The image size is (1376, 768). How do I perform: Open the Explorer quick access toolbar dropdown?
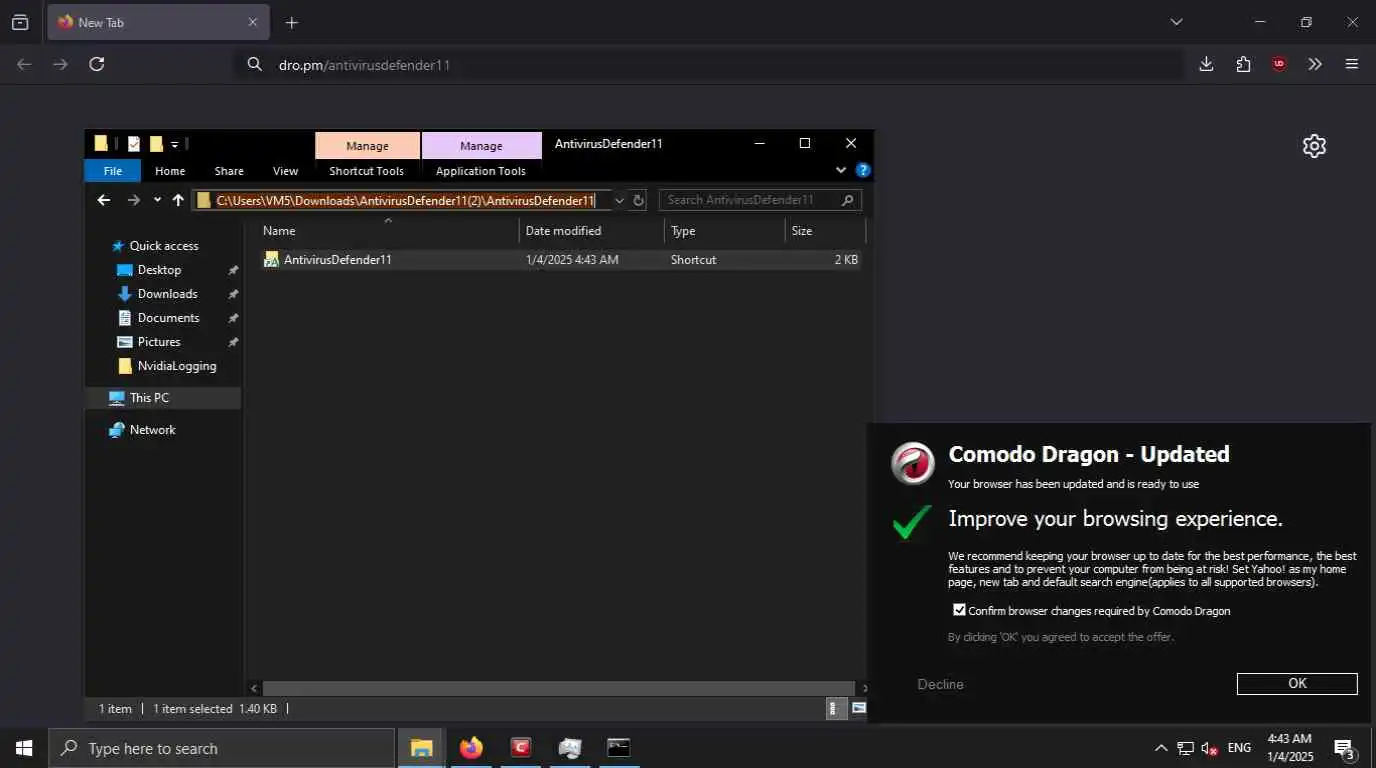[175, 145]
